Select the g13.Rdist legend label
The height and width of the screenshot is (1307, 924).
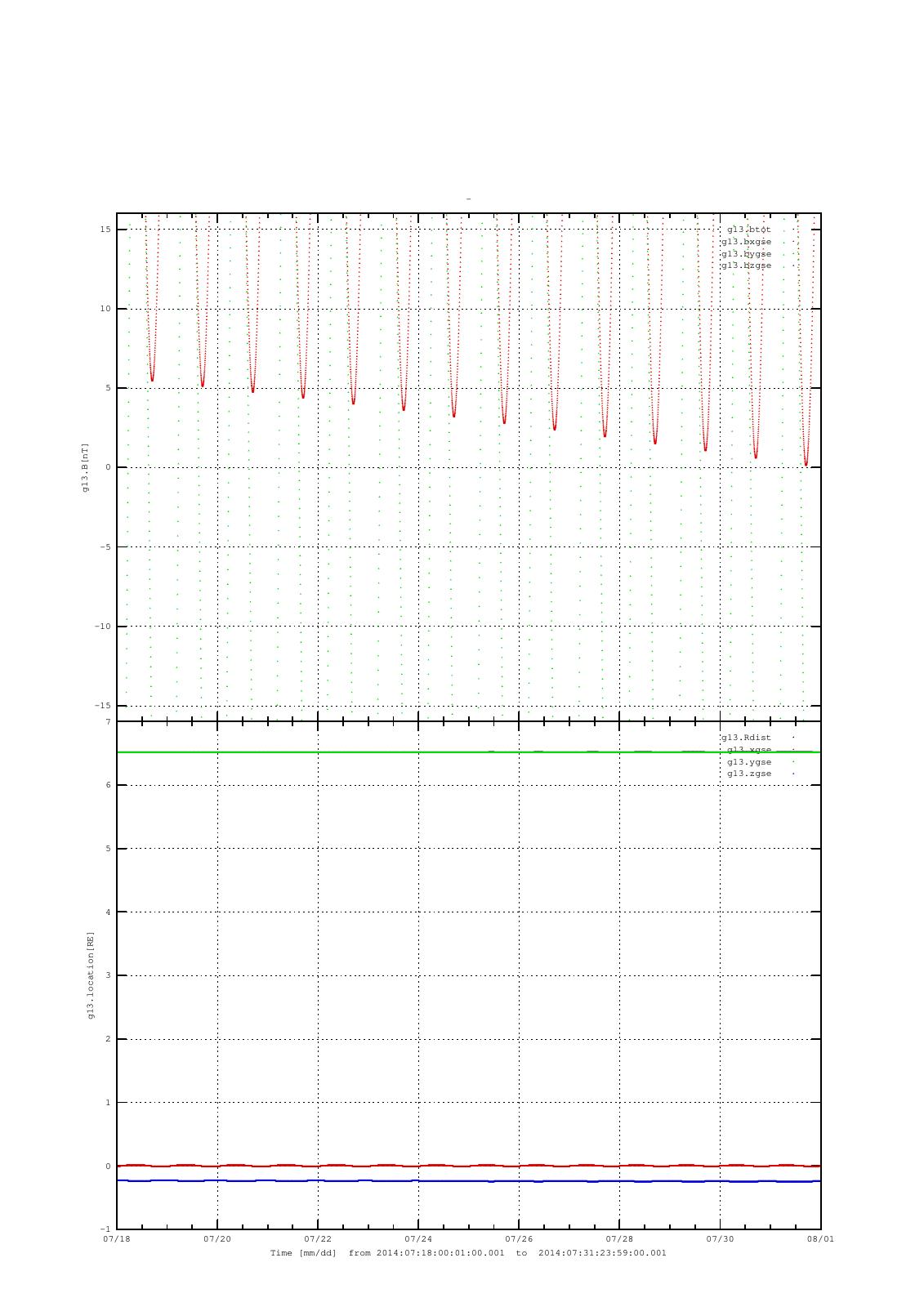[x=746, y=738]
